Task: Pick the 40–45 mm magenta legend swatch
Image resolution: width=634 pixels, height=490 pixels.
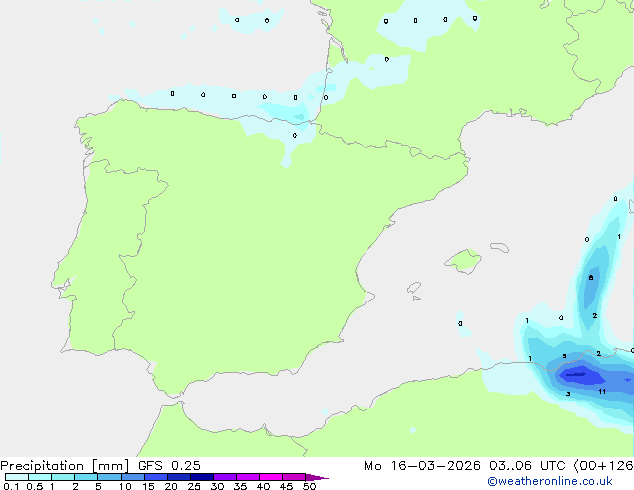Action: (271, 477)
